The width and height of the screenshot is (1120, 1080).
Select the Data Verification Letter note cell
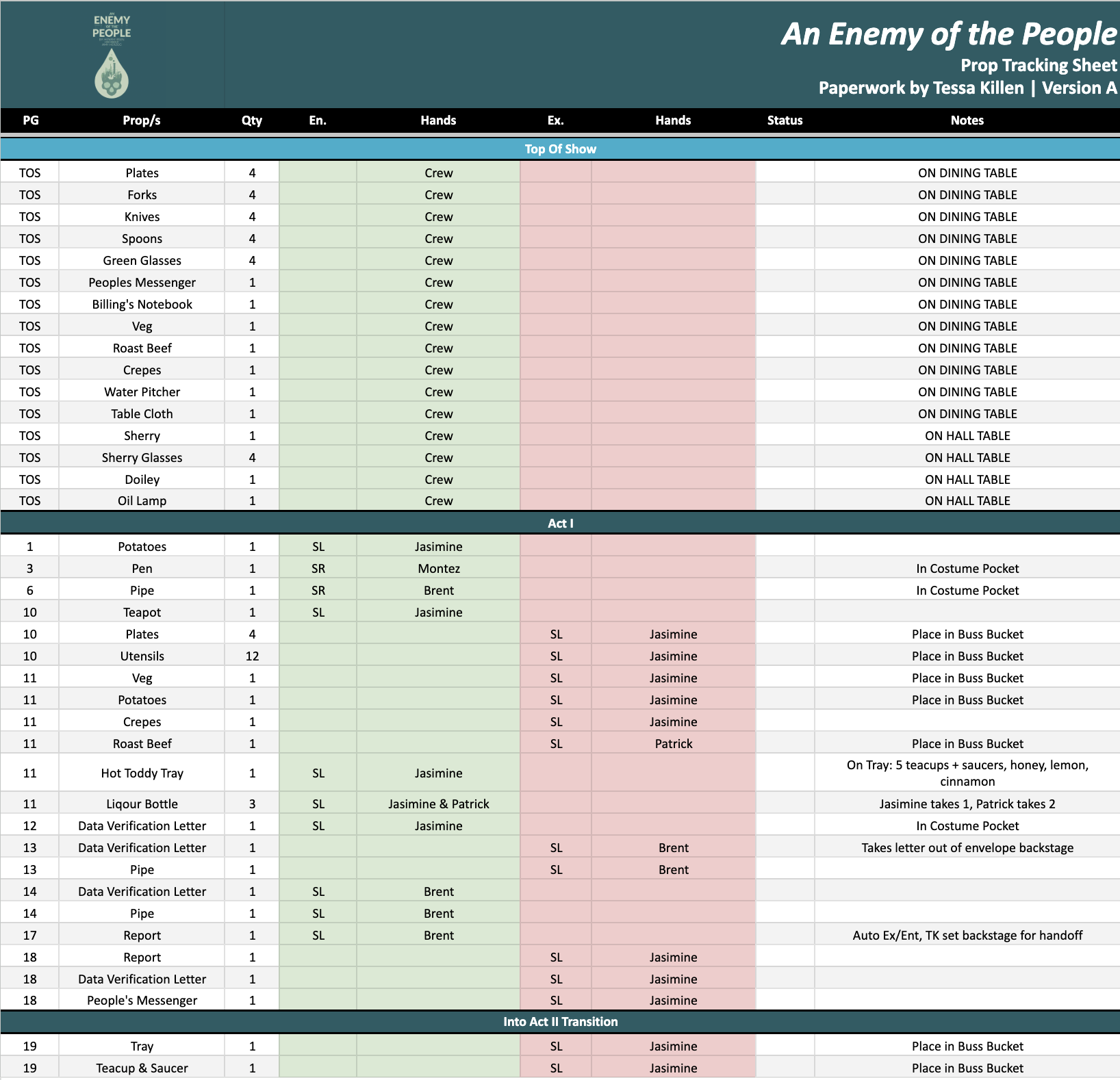point(967,847)
